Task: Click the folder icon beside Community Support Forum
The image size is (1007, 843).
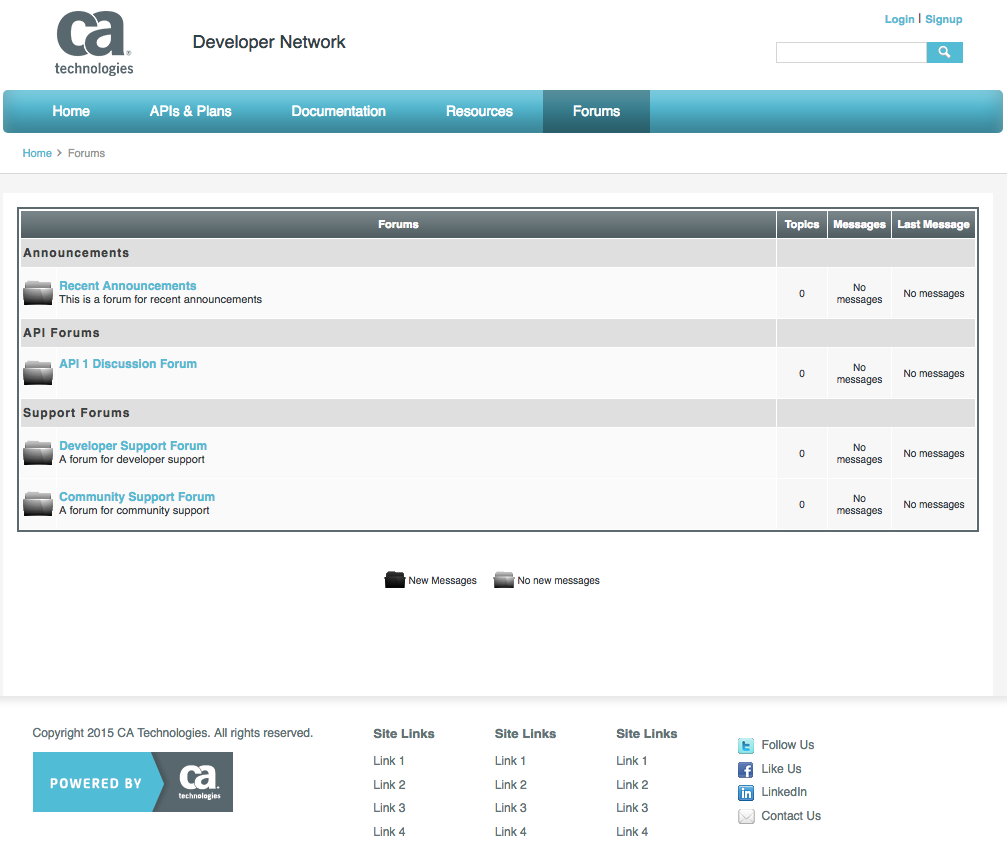Action: point(37,503)
